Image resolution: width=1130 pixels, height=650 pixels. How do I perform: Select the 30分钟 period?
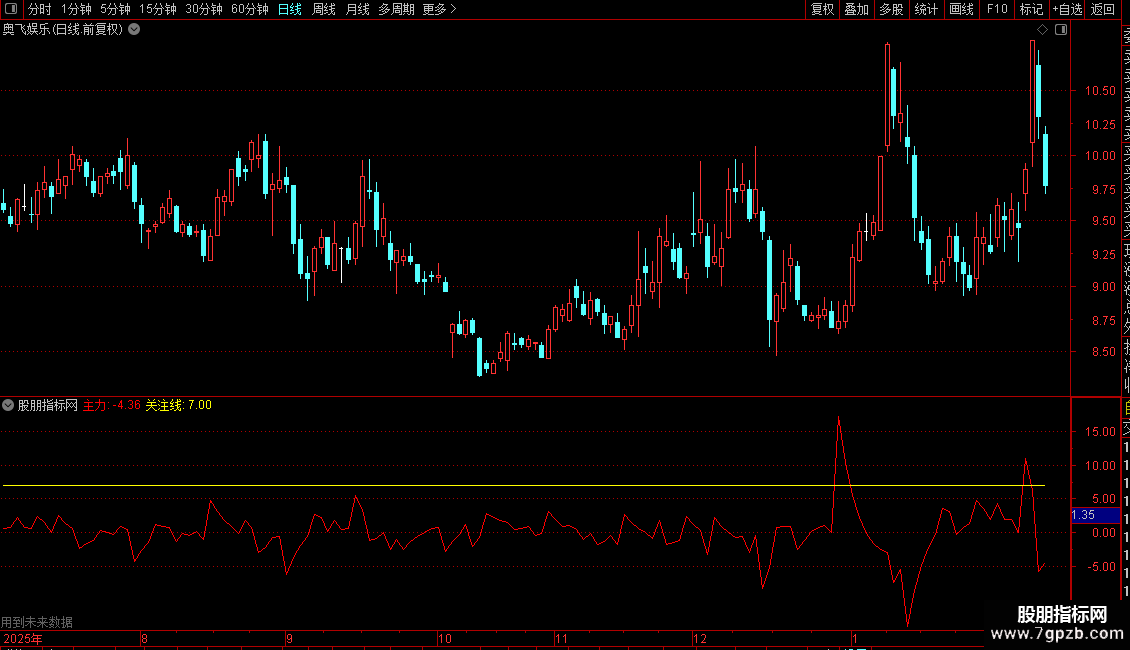point(204,9)
